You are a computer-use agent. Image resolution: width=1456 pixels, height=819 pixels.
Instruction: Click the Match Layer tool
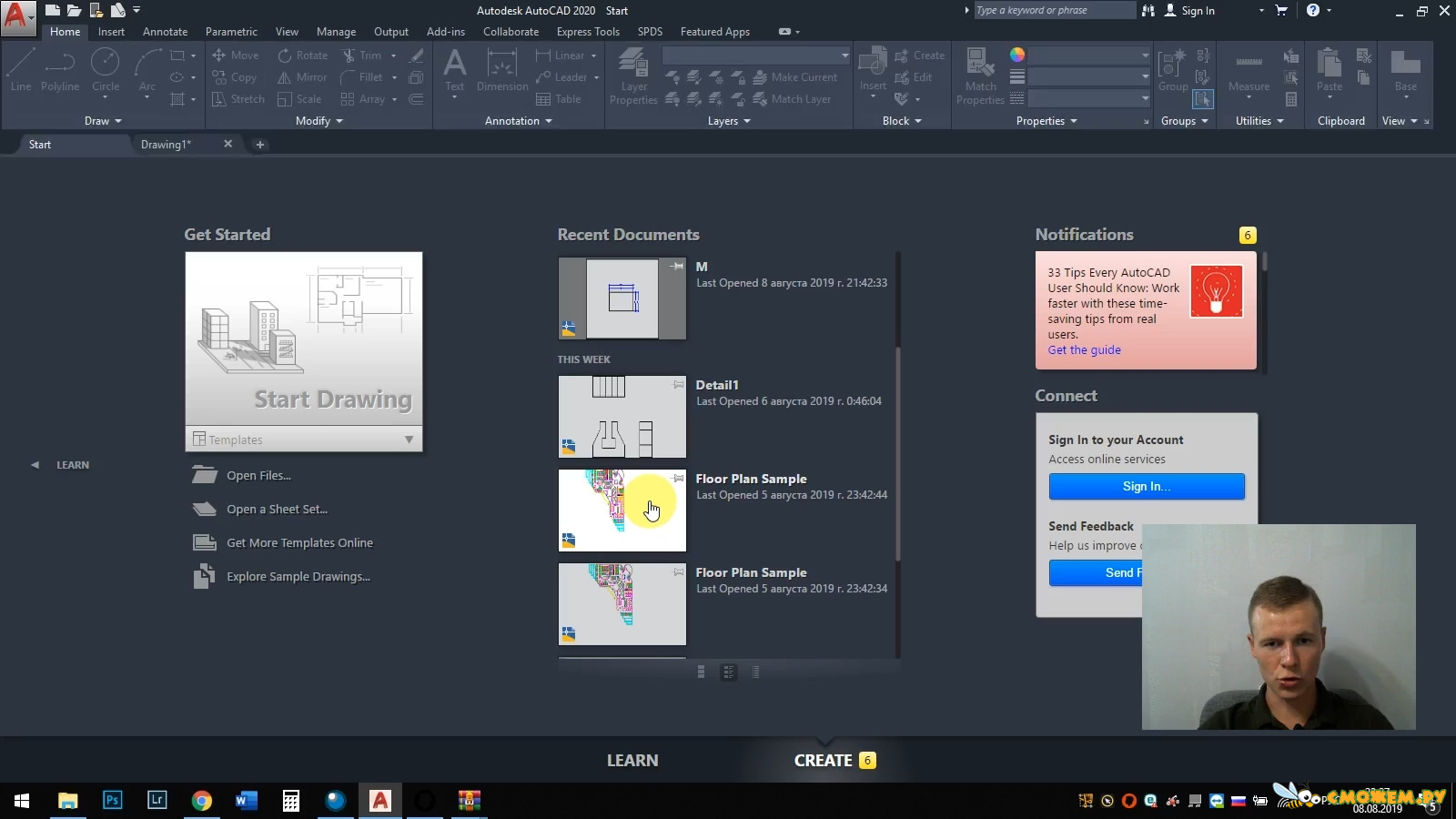click(793, 99)
